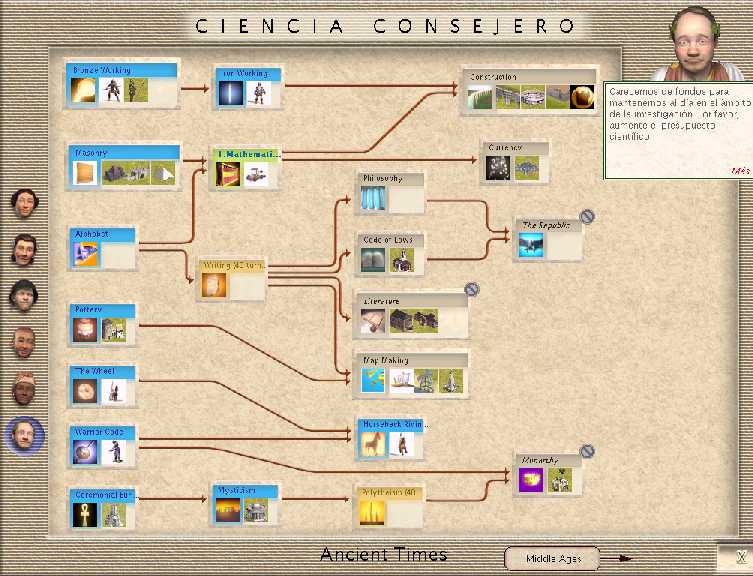Close the science advisor screen with X
This screenshot has height=576, width=753.
click(x=739, y=558)
